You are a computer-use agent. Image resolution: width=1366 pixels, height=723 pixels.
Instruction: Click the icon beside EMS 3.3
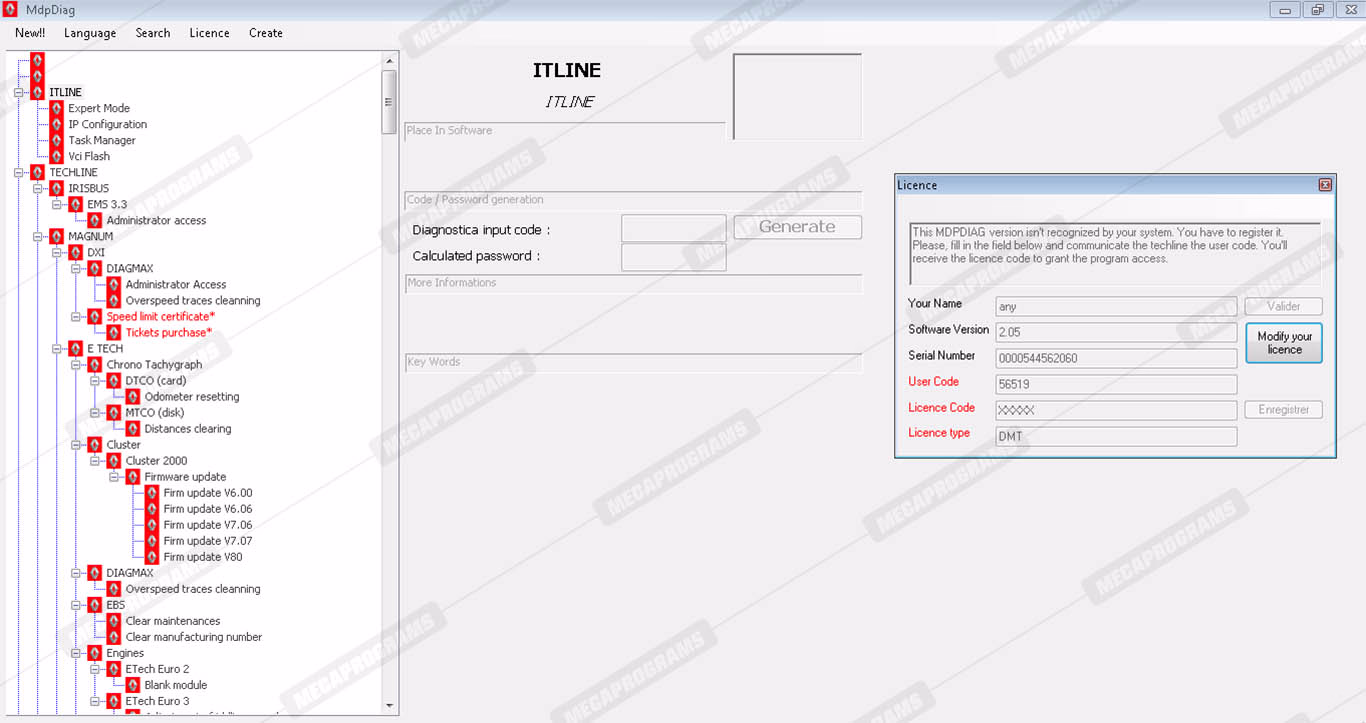click(75, 204)
